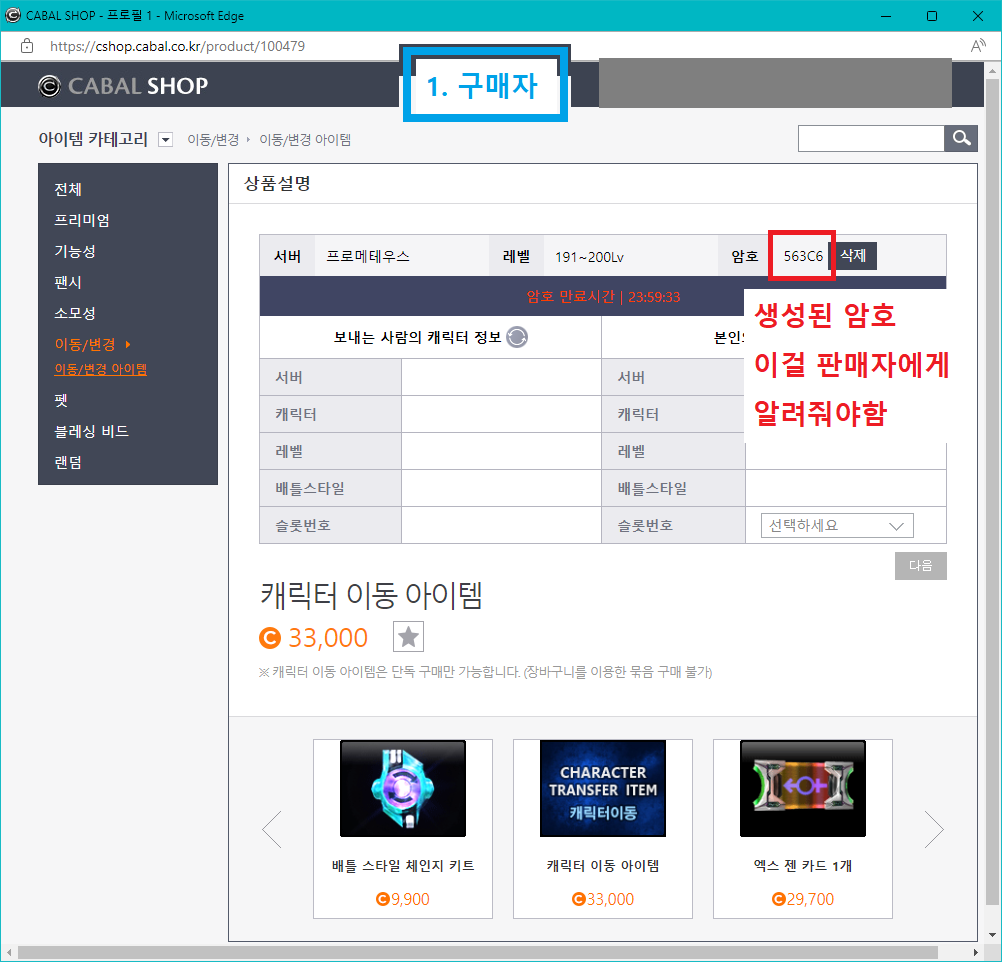Image resolution: width=1007 pixels, height=965 pixels.
Task: Click the 상품설명 heading
Action: (279, 185)
